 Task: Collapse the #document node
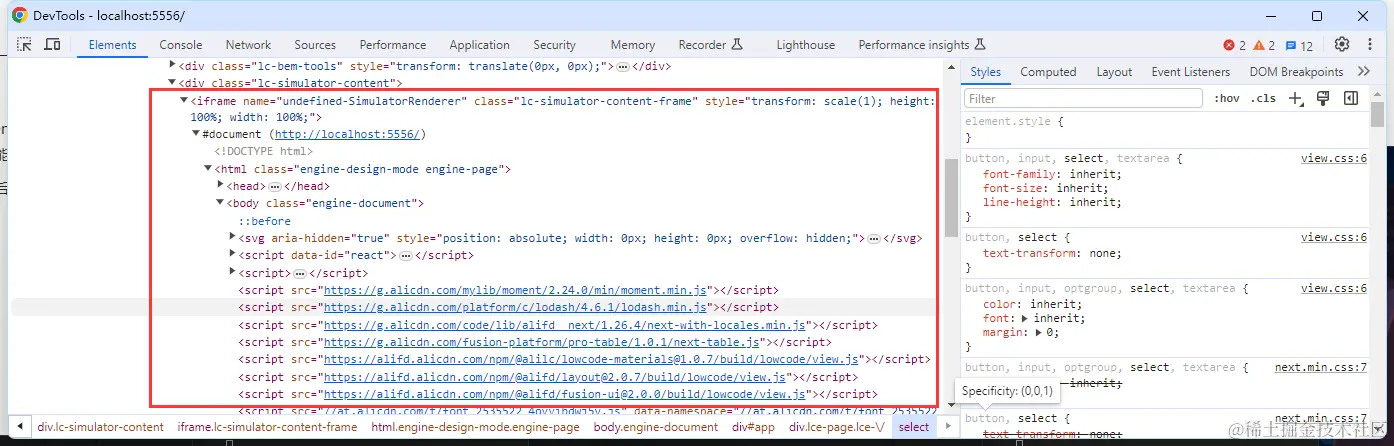pos(195,134)
